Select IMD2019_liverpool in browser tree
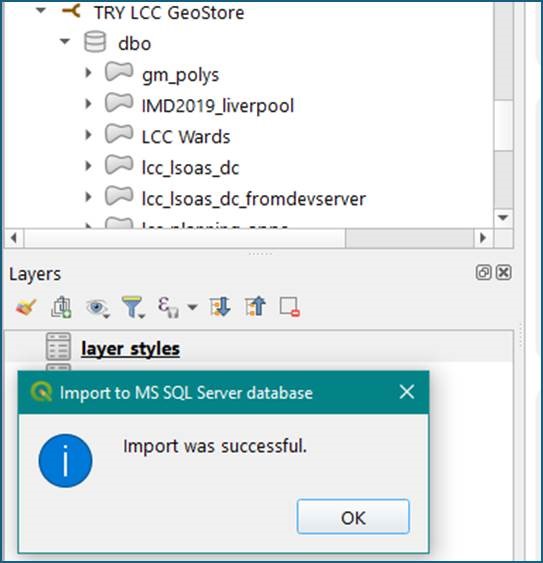The width and height of the screenshot is (543, 563). point(218,106)
